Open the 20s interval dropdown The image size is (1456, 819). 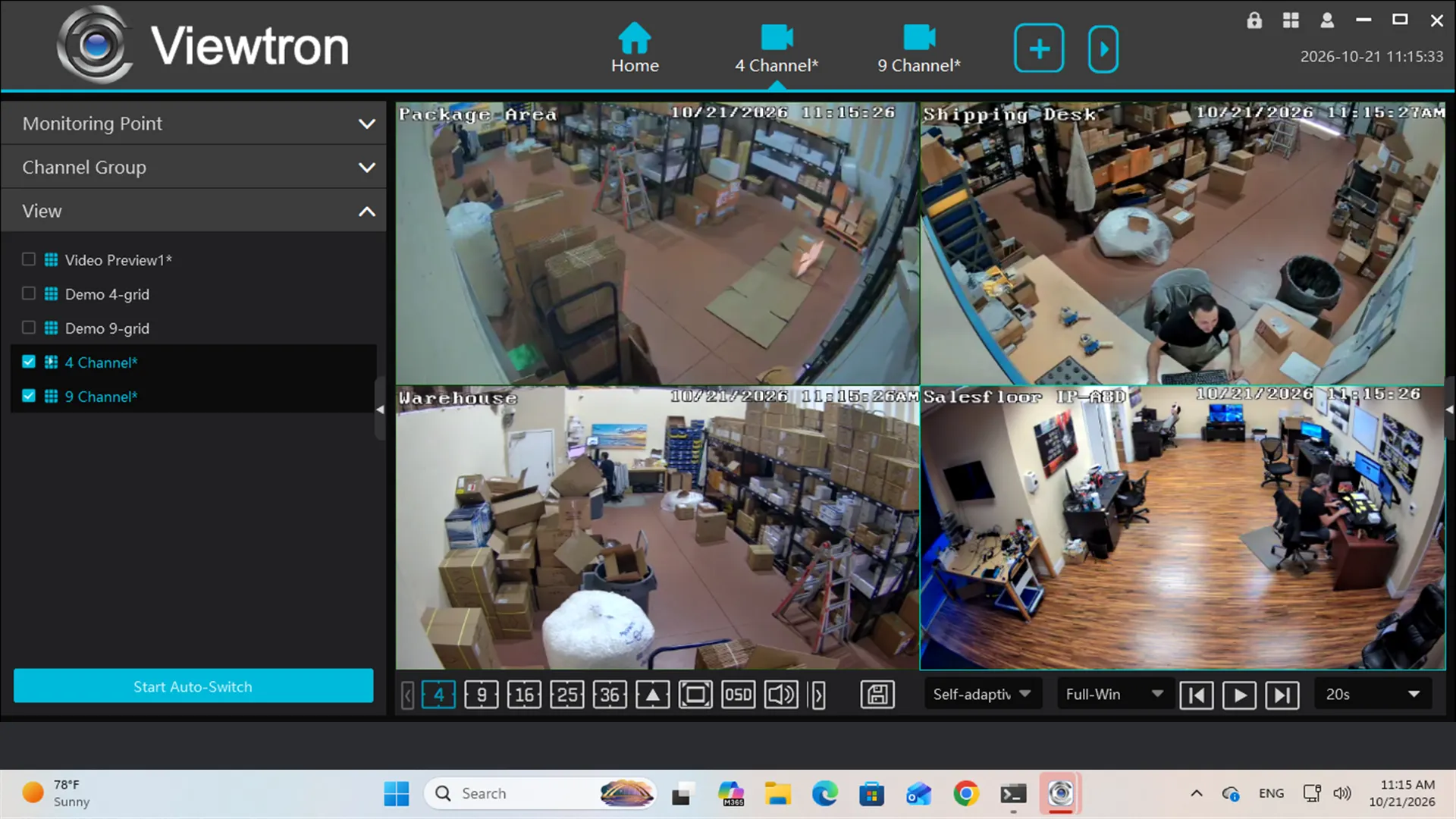1373,694
